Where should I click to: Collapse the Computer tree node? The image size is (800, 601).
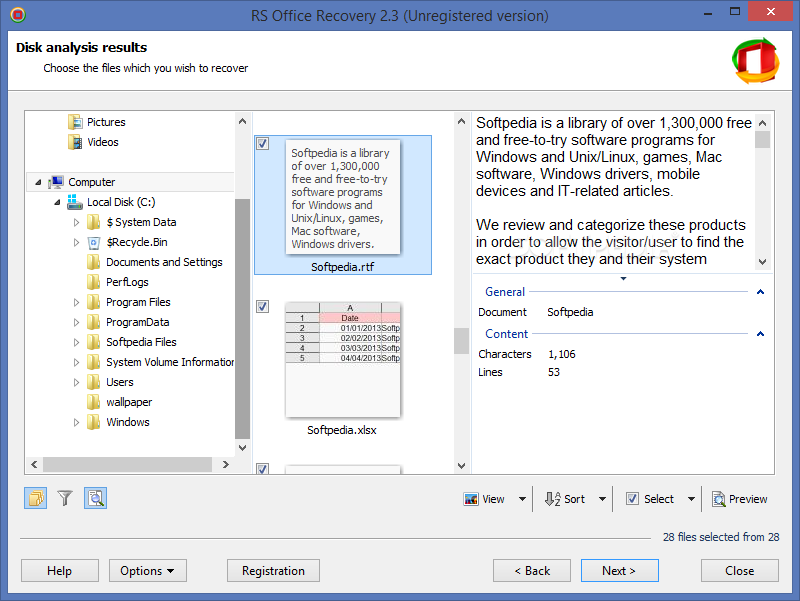[38, 182]
